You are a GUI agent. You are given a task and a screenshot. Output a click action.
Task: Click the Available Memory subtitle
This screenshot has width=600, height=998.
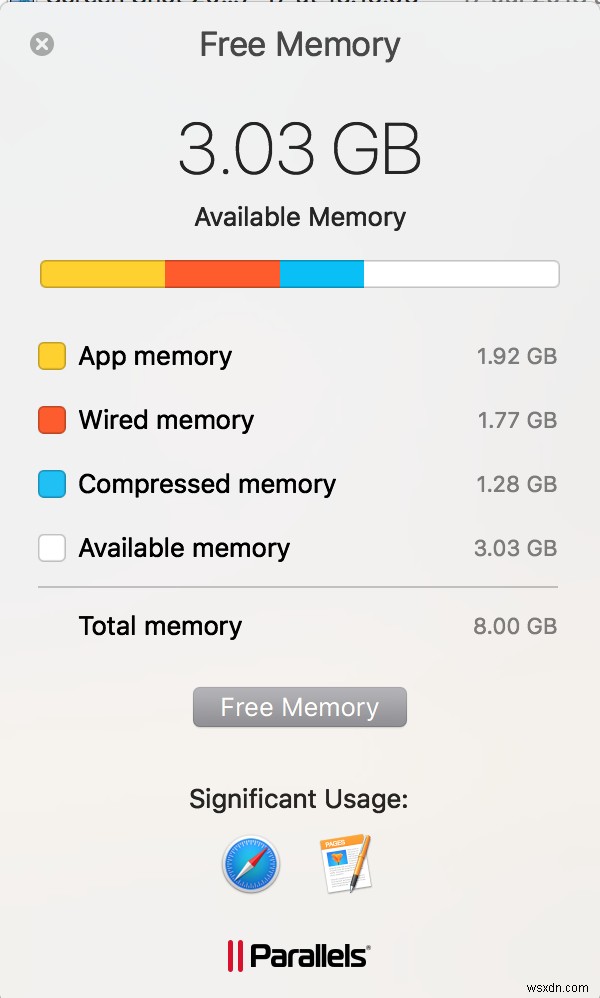tap(299, 217)
